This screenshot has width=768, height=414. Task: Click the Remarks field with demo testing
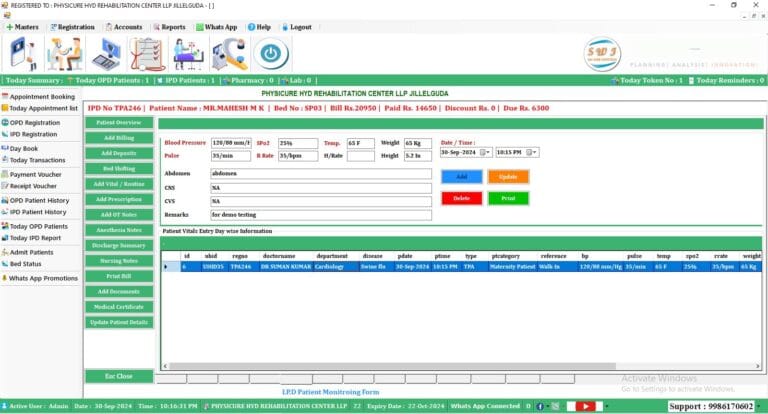(321, 215)
